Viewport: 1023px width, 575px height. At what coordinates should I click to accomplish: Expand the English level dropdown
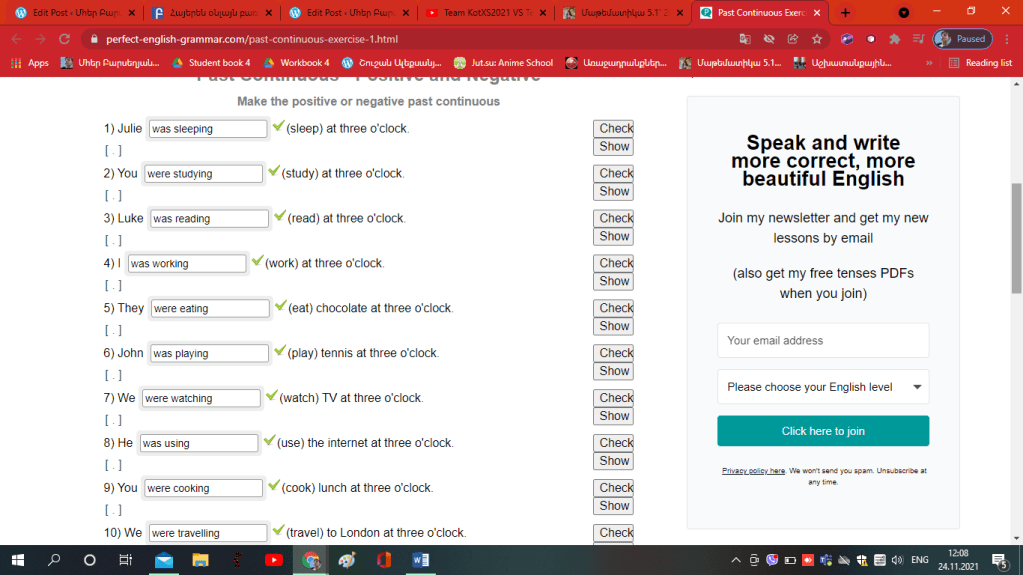click(x=822, y=387)
